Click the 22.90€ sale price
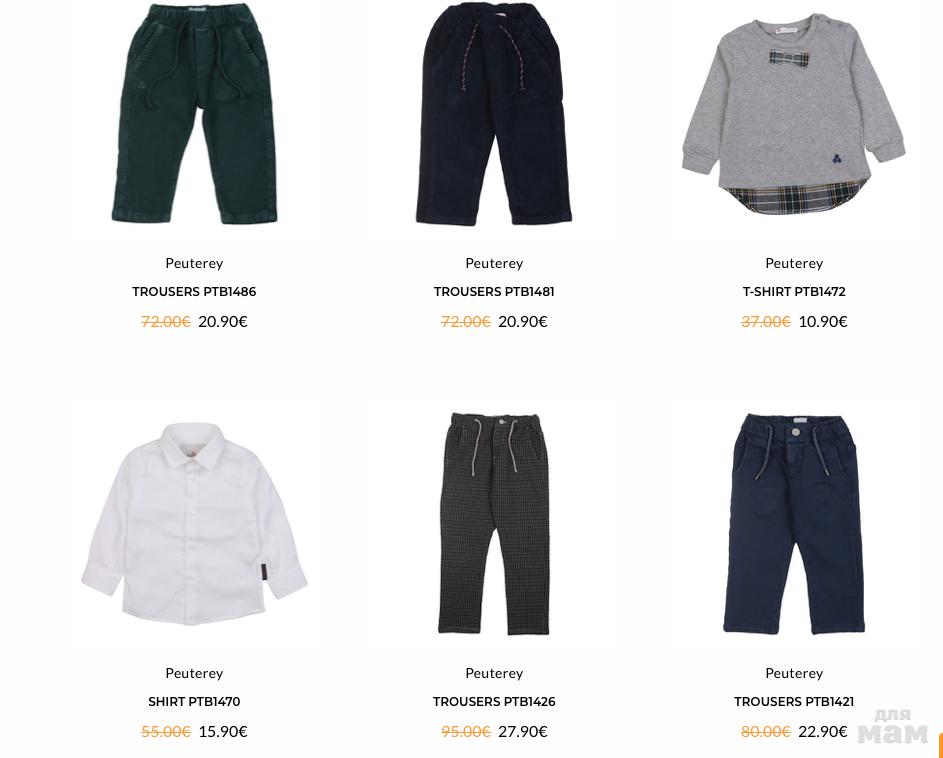The width and height of the screenshot is (943, 758). click(x=823, y=732)
